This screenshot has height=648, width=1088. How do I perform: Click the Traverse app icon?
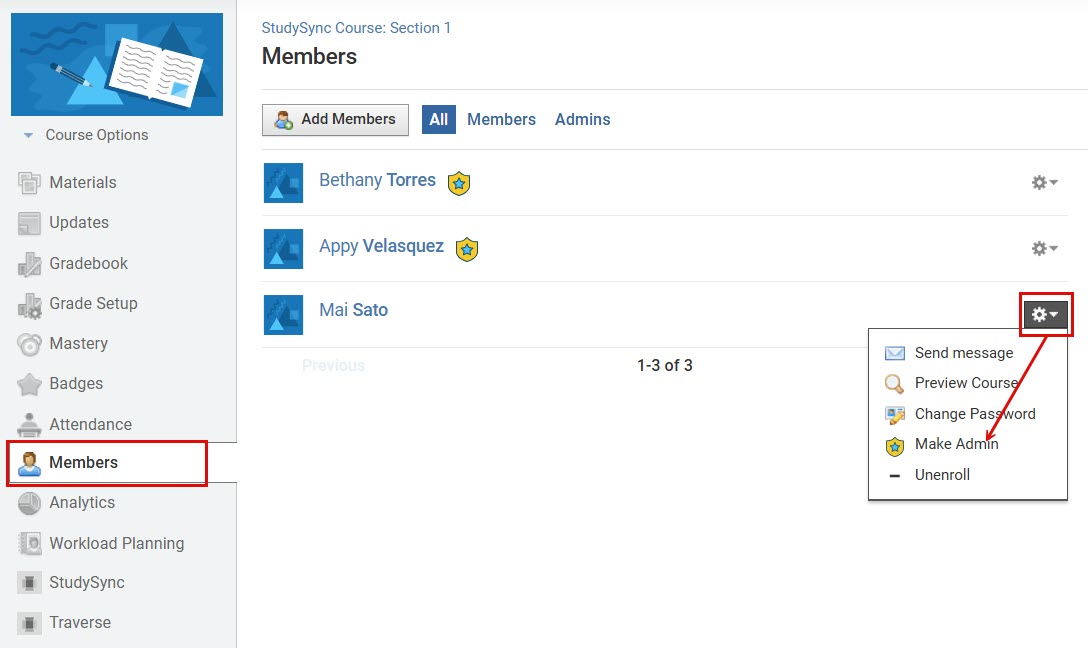pos(29,623)
